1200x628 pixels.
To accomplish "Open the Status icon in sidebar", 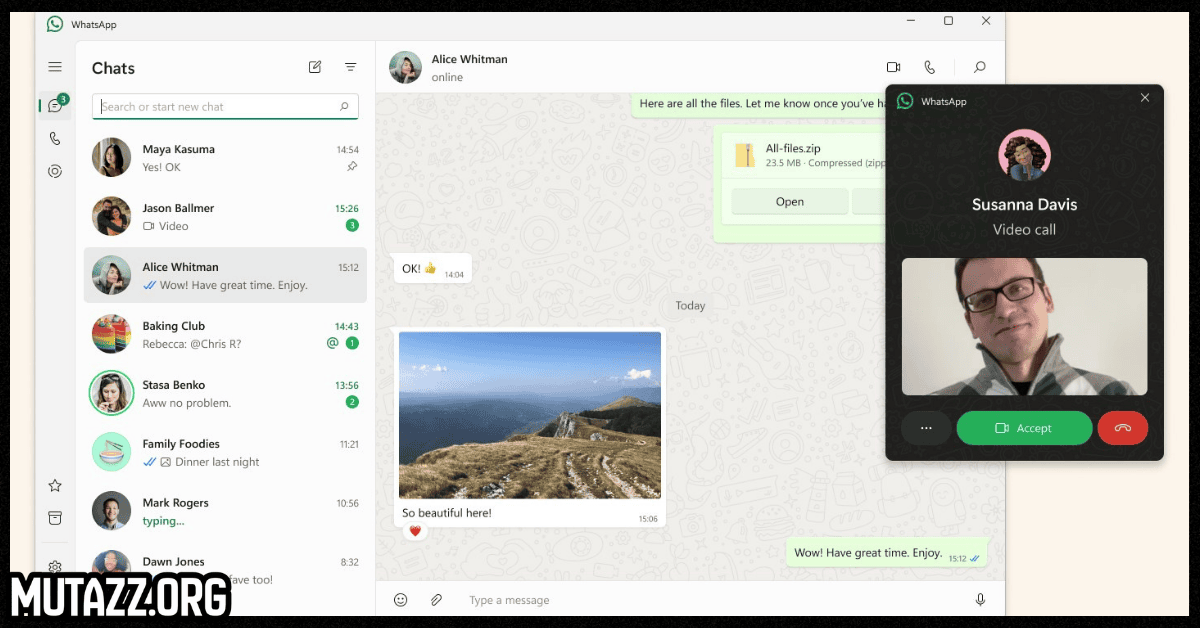I will click(x=55, y=172).
